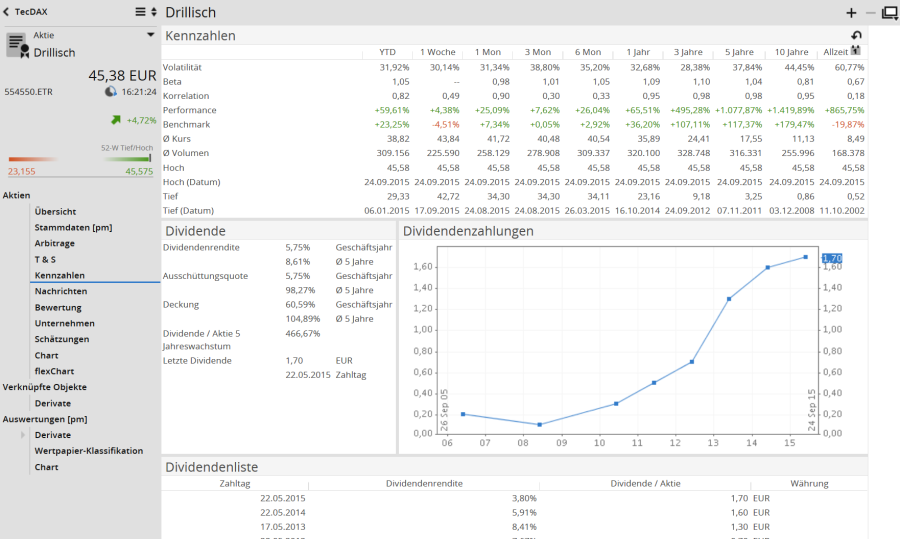The height and width of the screenshot is (539, 900).
Task: Open the Nachrichten section
Action: [x=60, y=291]
